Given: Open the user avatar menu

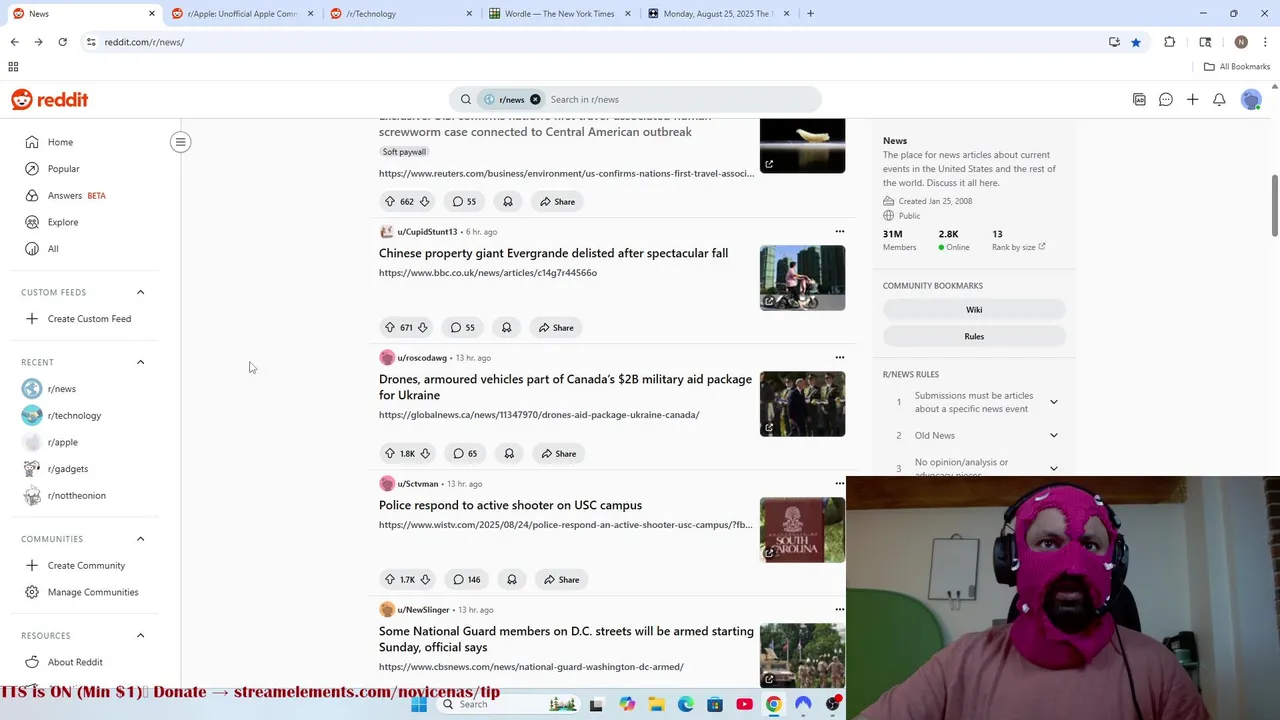Looking at the screenshot, I should (x=1251, y=99).
